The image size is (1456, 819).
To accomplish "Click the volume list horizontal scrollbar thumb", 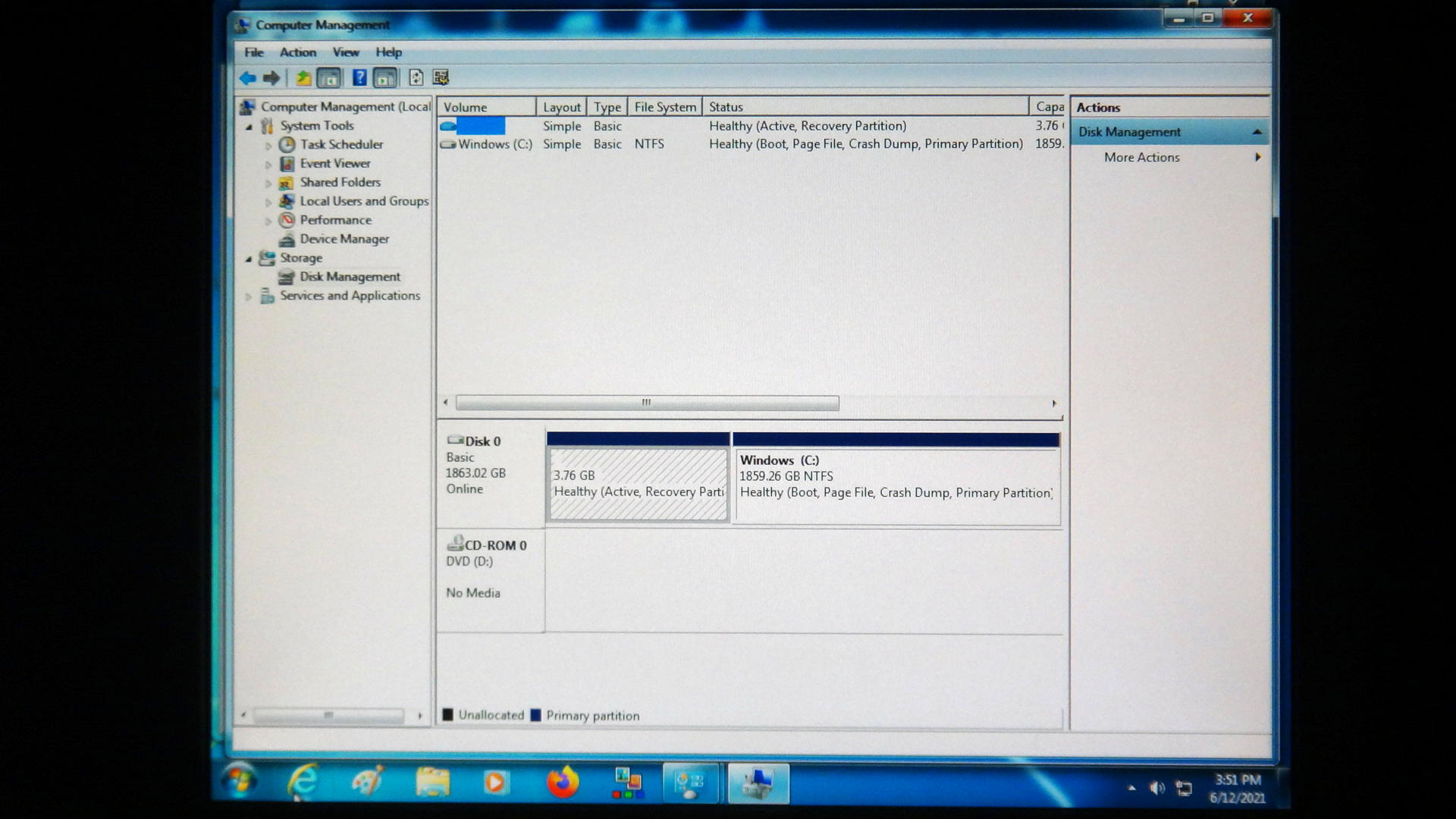I will coord(647,403).
